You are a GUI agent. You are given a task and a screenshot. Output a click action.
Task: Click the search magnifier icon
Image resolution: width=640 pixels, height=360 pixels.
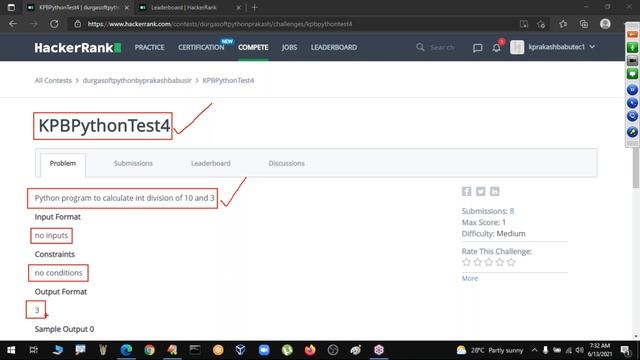pos(420,47)
